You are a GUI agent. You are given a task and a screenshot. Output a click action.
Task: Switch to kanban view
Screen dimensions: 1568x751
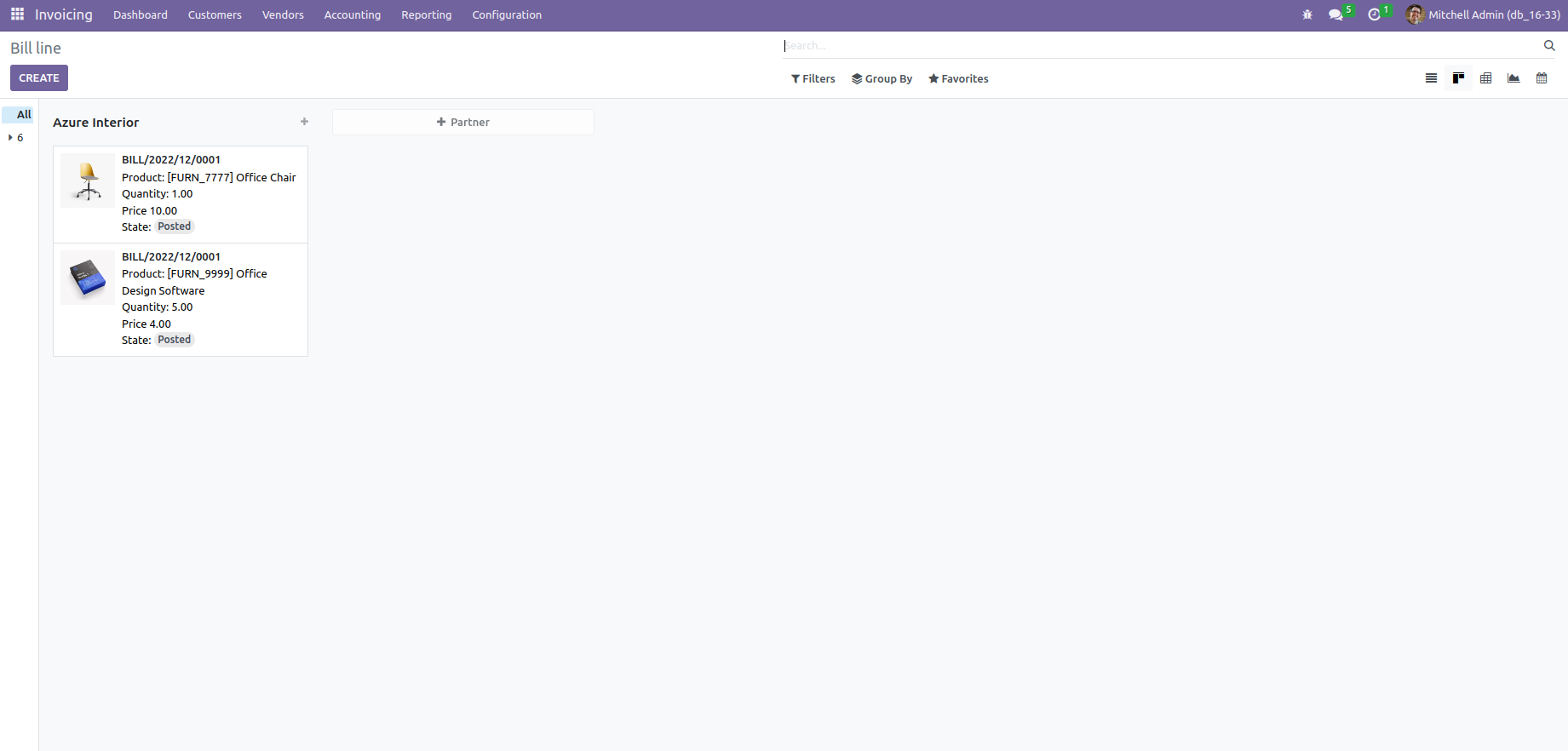click(1458, 78)
